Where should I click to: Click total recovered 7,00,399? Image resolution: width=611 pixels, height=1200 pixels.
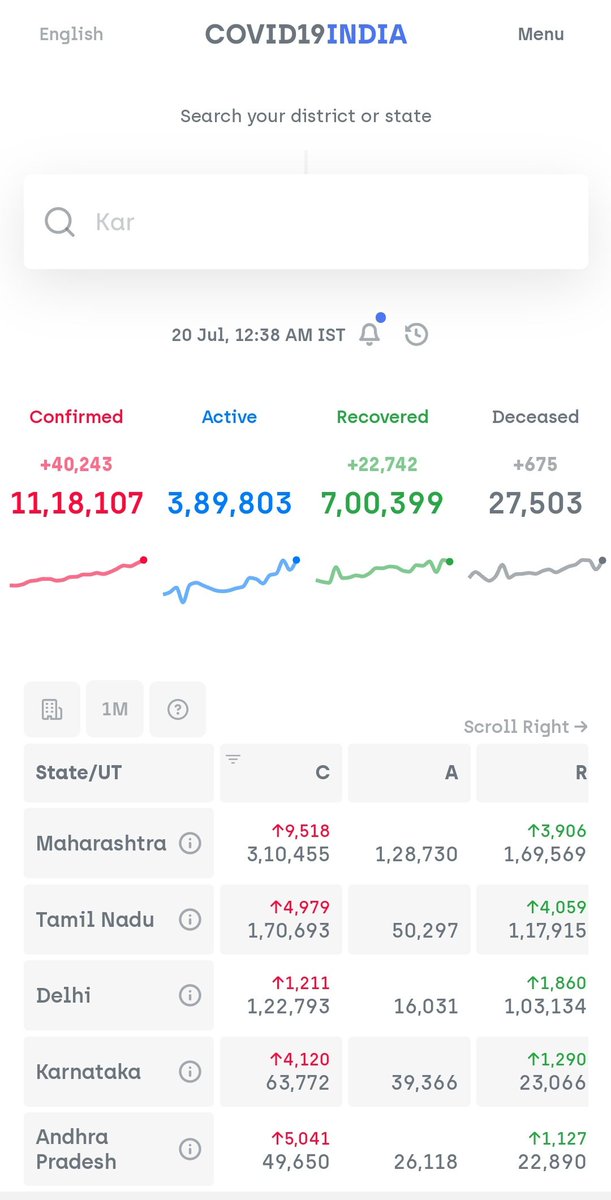[382, 503]
